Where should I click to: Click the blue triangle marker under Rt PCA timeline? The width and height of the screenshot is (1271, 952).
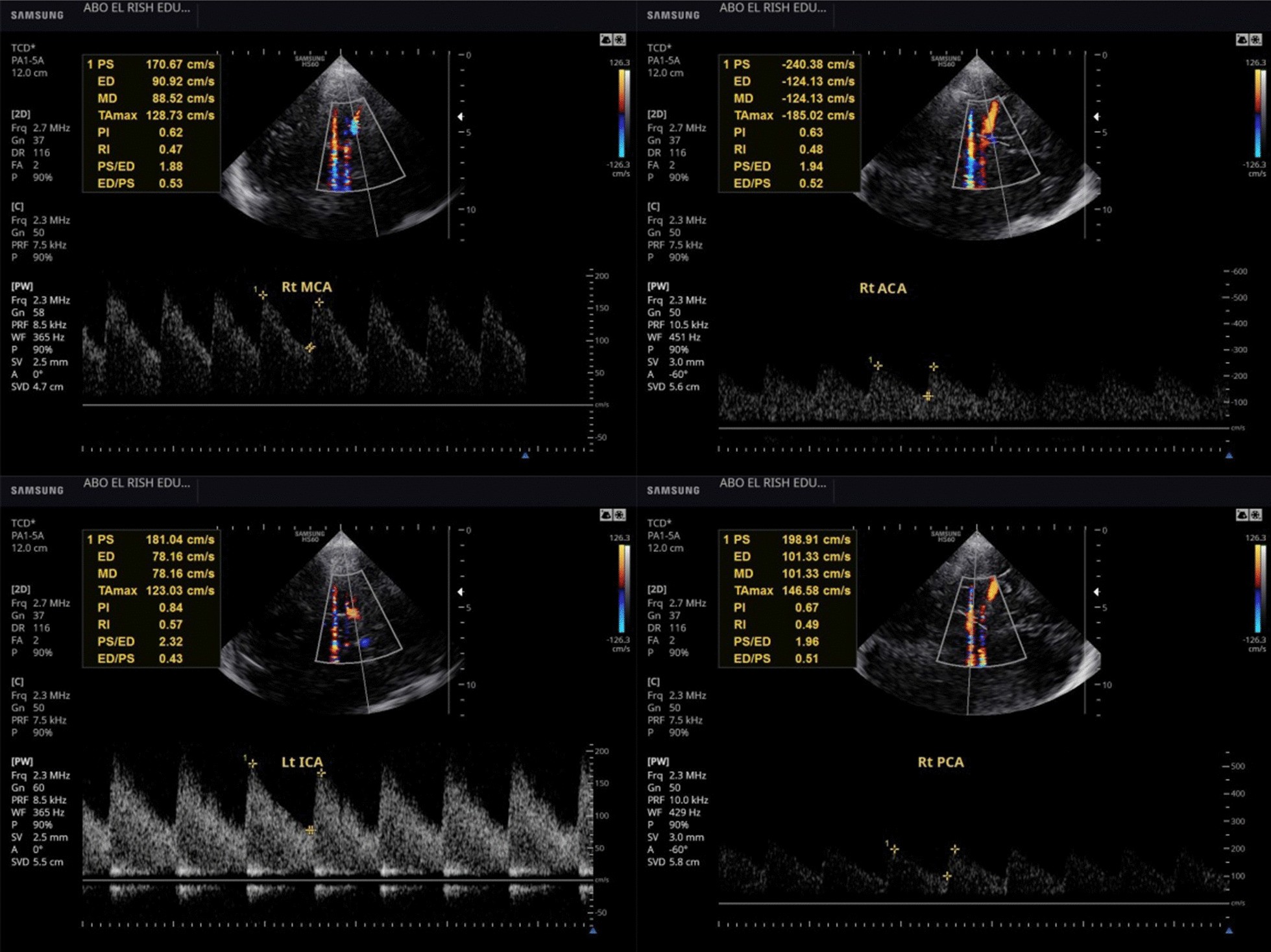[1229, 931]
